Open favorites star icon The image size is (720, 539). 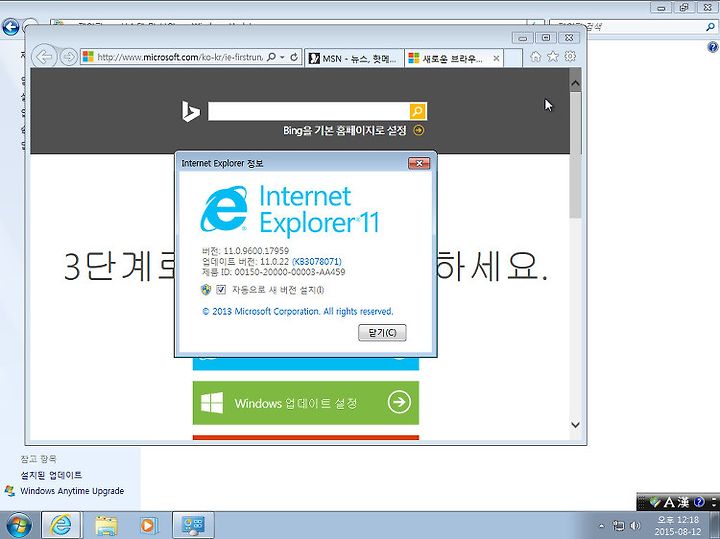coord(553,56)
